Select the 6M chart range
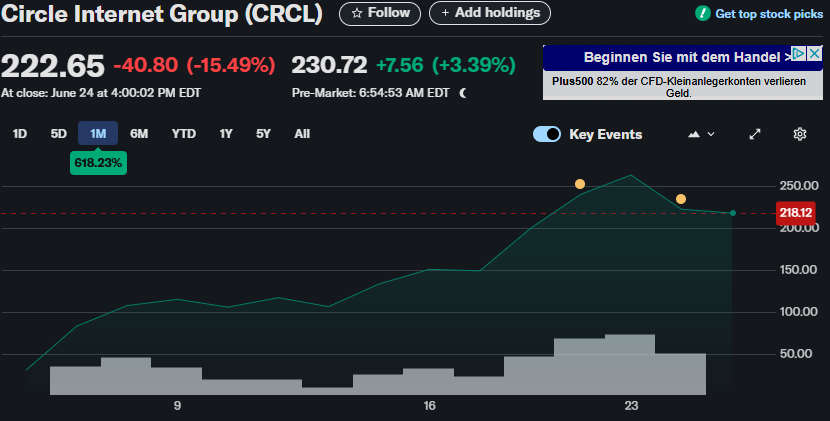 (x=139, y=133)
